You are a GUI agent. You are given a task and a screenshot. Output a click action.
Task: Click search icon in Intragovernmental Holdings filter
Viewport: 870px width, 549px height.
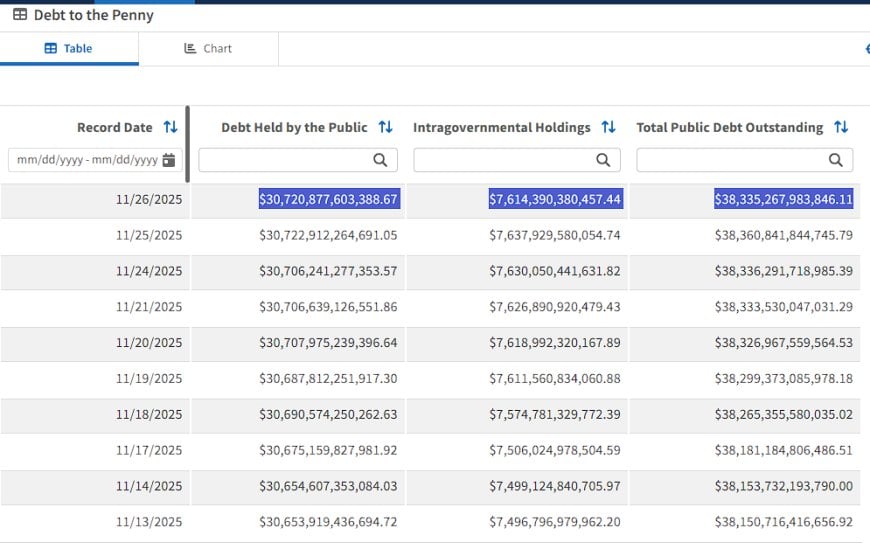click(603, 160)
